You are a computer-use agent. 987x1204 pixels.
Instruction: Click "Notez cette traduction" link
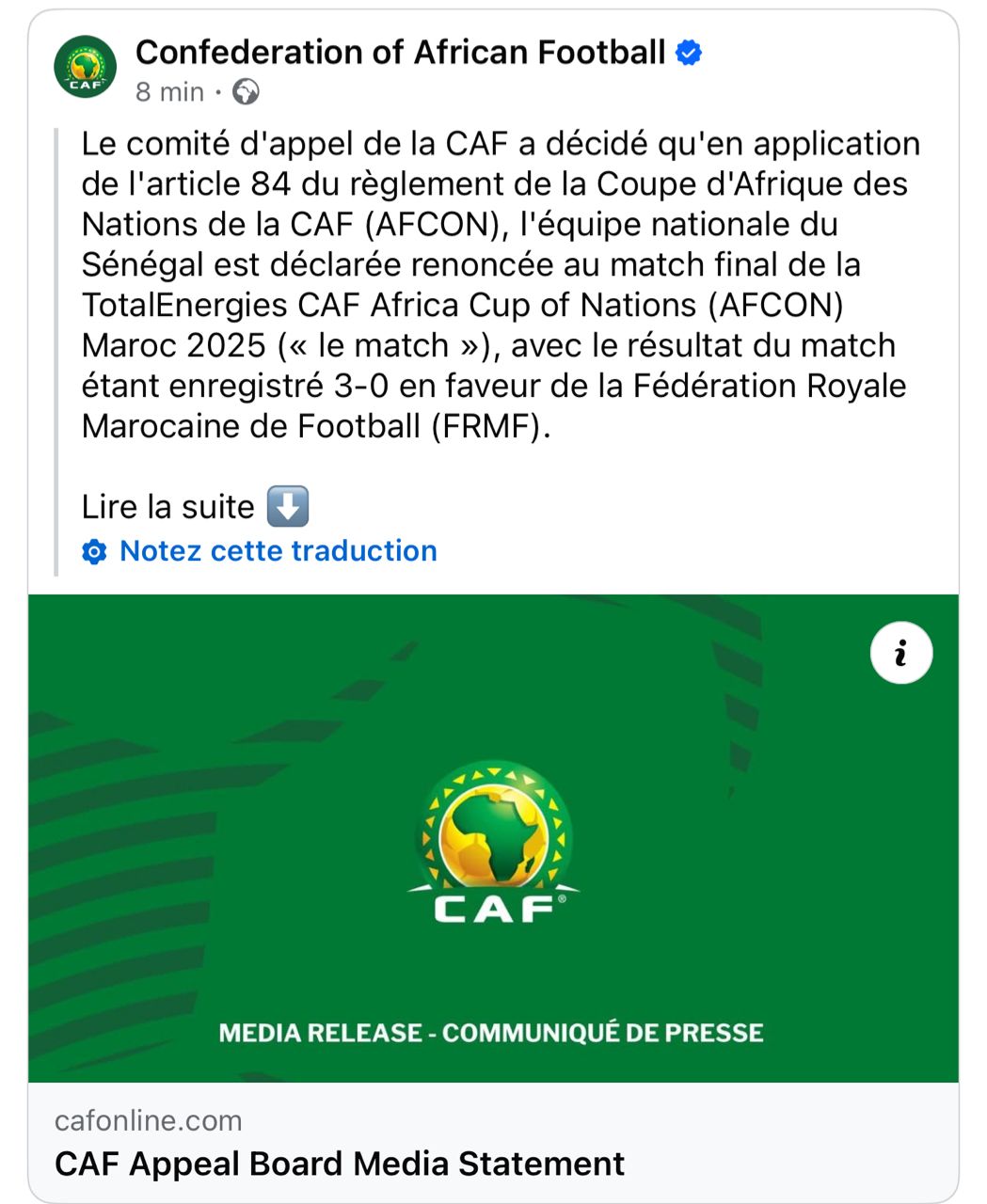click(278, 551)
